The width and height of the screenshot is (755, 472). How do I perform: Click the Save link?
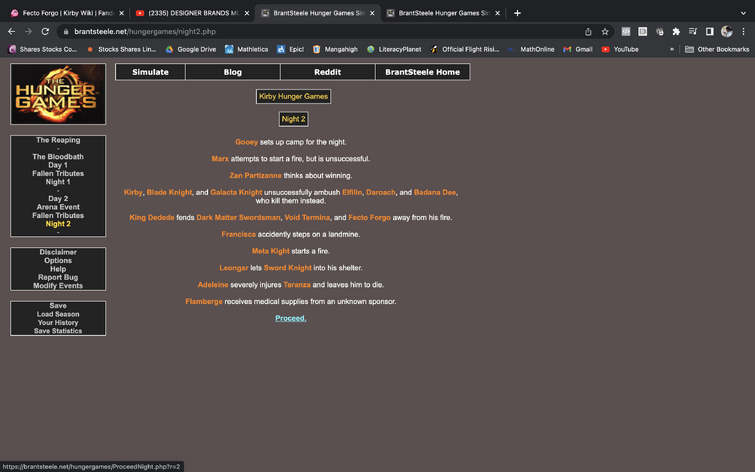(58, 306)
